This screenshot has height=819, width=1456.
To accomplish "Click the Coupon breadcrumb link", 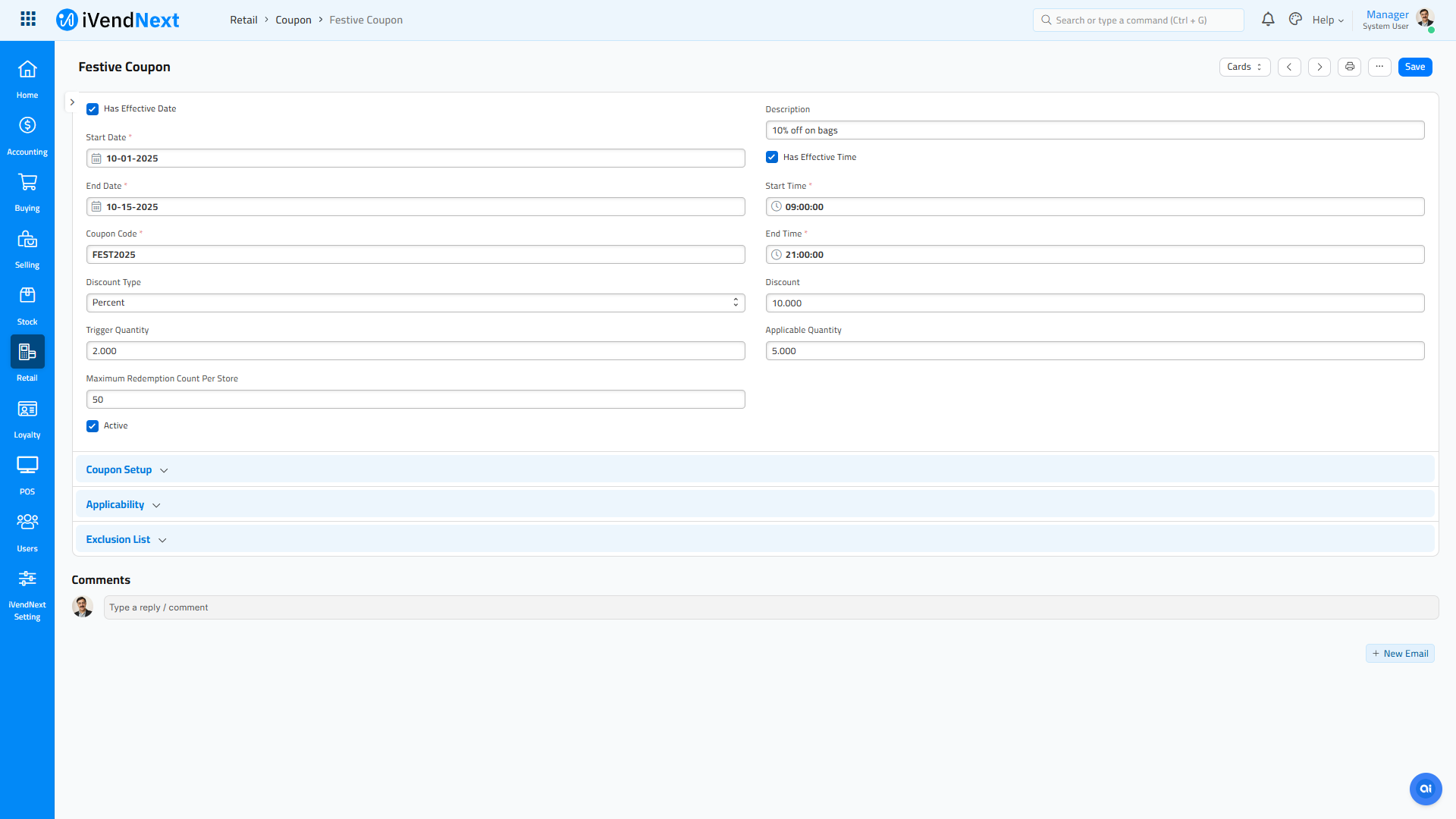I will point(293,20).
